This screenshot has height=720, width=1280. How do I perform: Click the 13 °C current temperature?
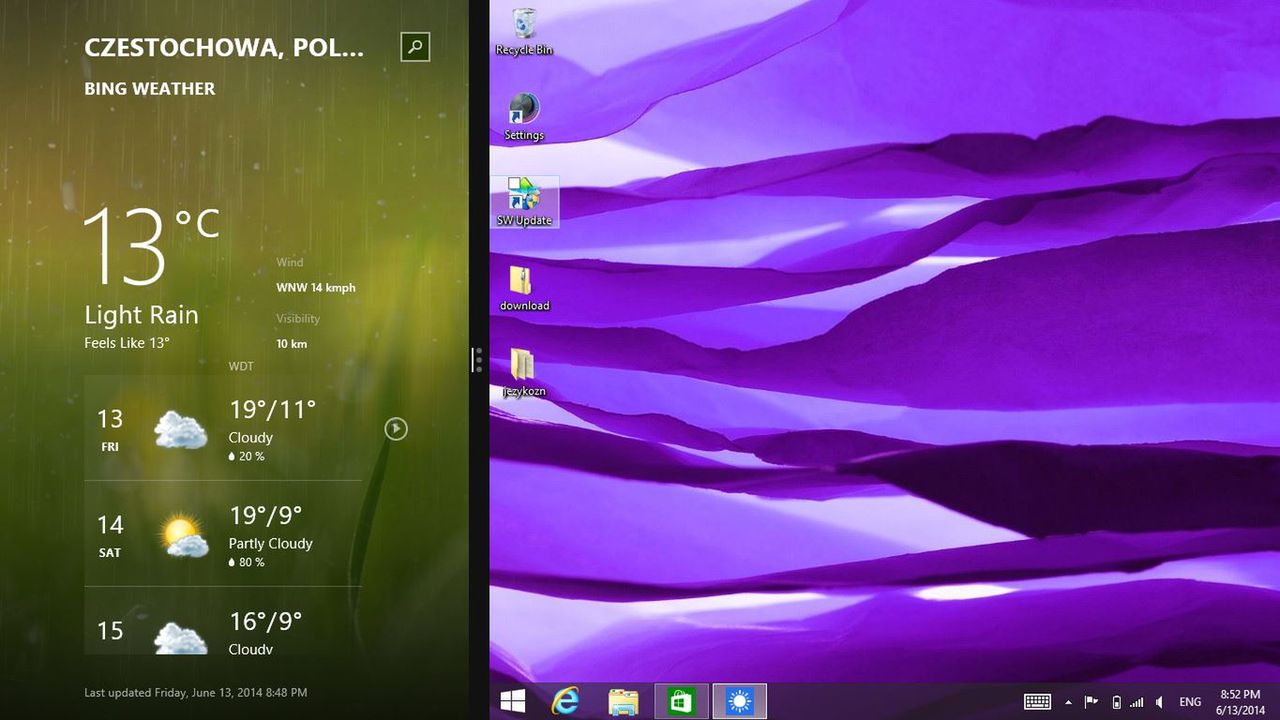tap(151, 246)
